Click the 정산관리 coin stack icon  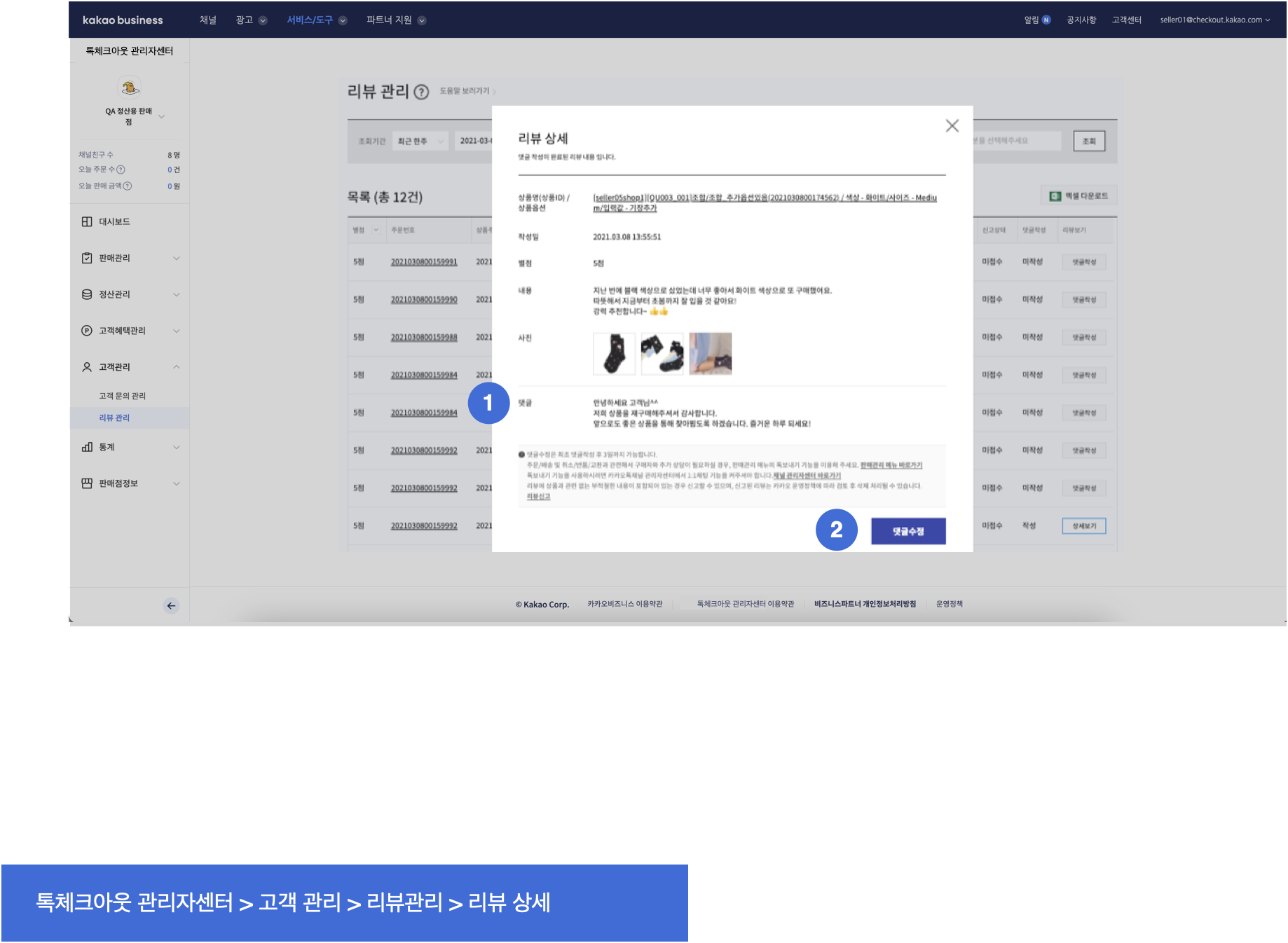(87, 295)
